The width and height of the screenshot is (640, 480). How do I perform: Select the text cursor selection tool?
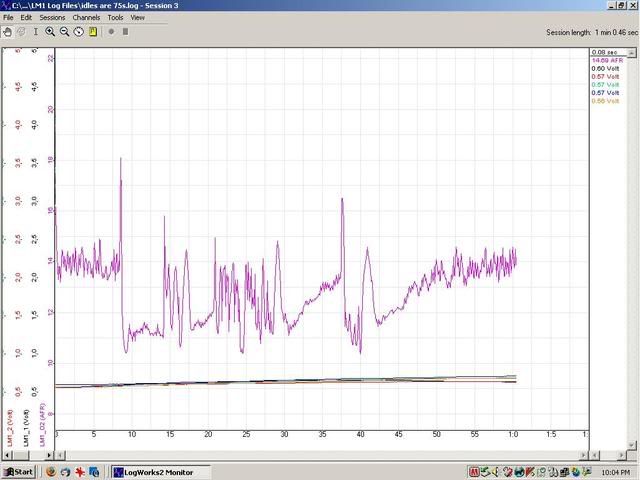click(x=36, y=31)
